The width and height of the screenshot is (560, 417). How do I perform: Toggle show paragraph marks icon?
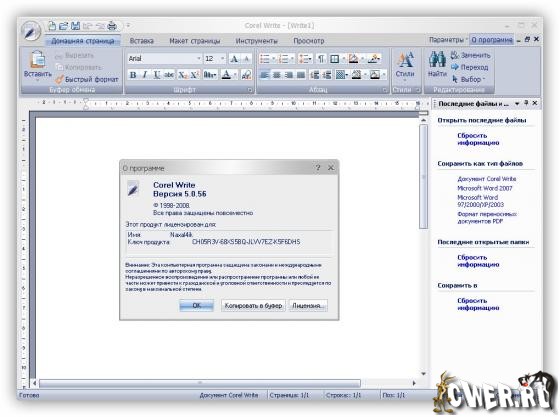click(321, 59)
